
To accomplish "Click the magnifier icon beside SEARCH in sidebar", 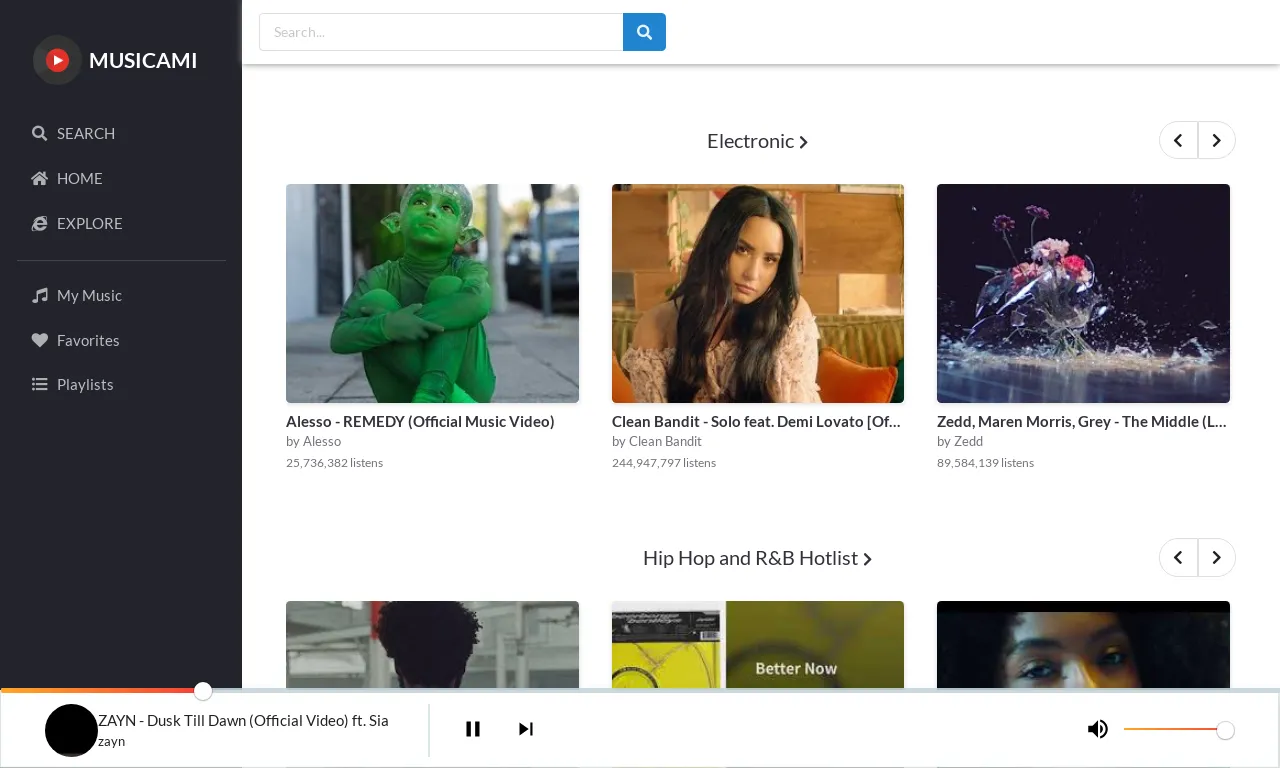I will click(x=39, y=133).
